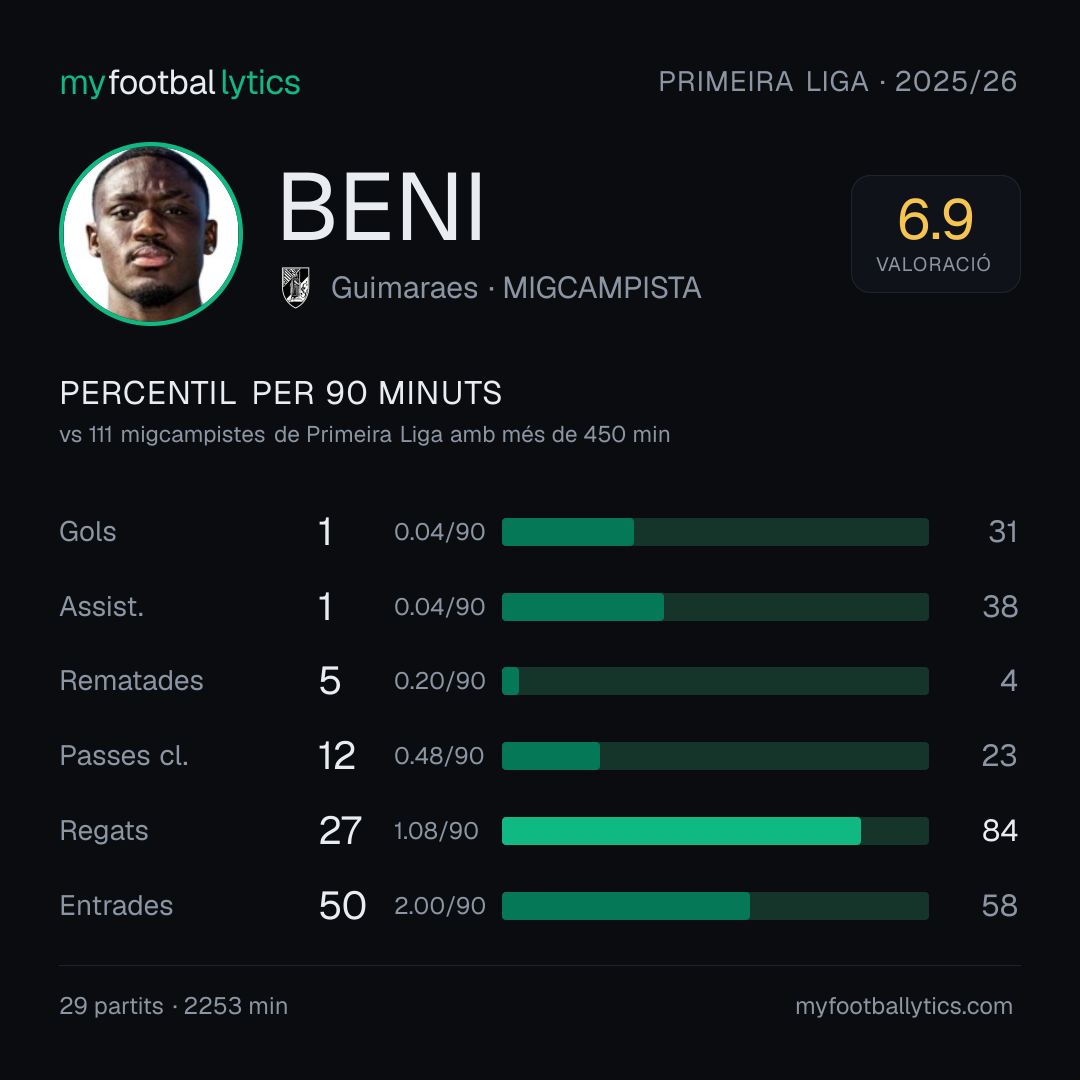
Task: Click the bright green Regats bar
Action: (681, 831)
